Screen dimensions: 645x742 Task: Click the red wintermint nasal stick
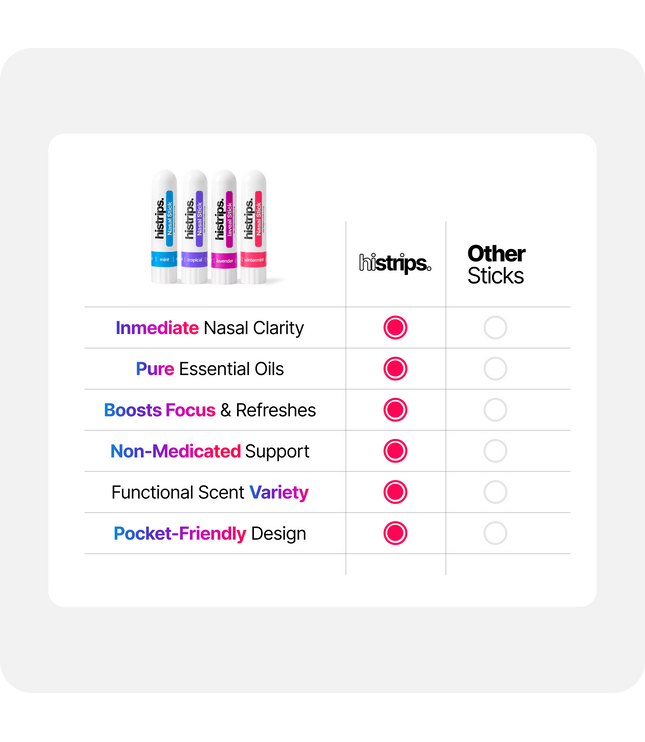[254, 227]
